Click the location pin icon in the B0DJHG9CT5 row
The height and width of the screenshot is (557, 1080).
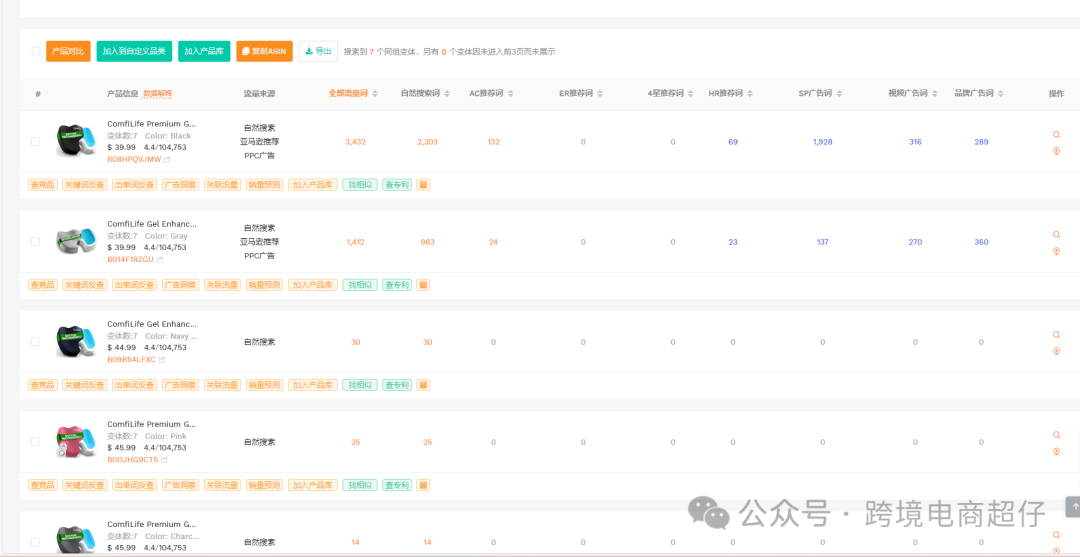pyautogui.click(x=1056, y=451)
